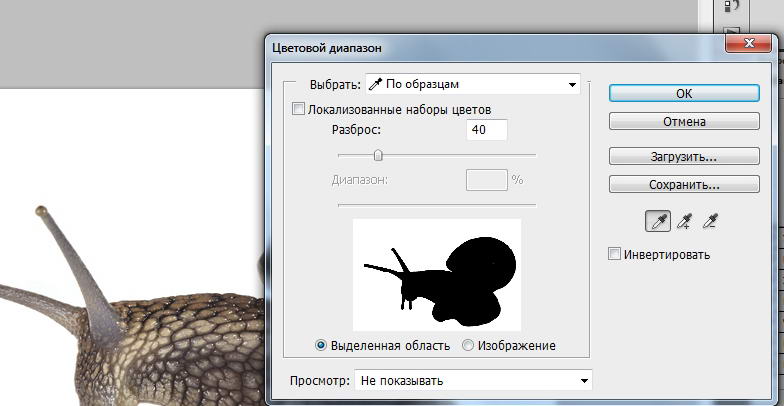Viewport: 784px width, 406px height.
Task: Toggle the Инвертировать checkbox
Action: click(x=615, y=254)
